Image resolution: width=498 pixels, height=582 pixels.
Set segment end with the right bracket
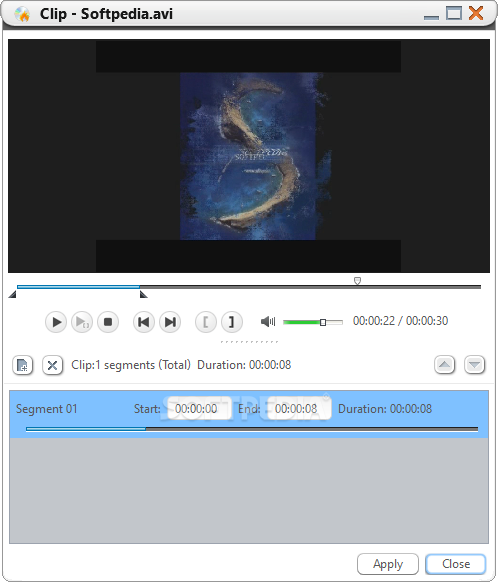pyautogui.click(x=232, y=322)
